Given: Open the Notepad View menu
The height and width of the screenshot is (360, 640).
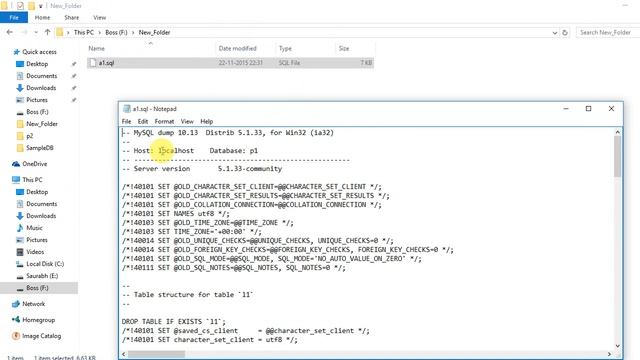Looking at the screenshot, I should pyautogui.click(x=187, y=121).
